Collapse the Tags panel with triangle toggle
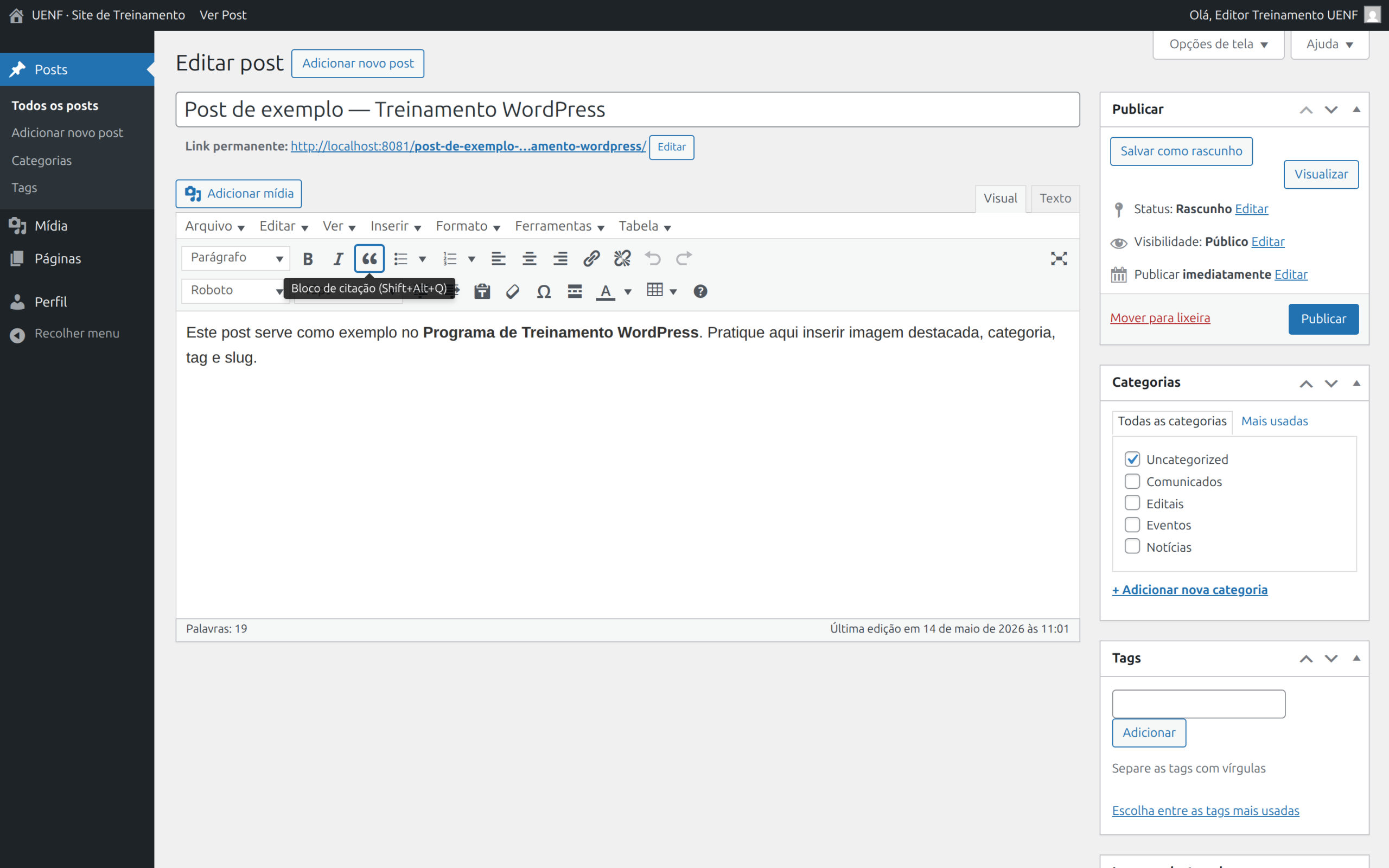 (1357, 658)
